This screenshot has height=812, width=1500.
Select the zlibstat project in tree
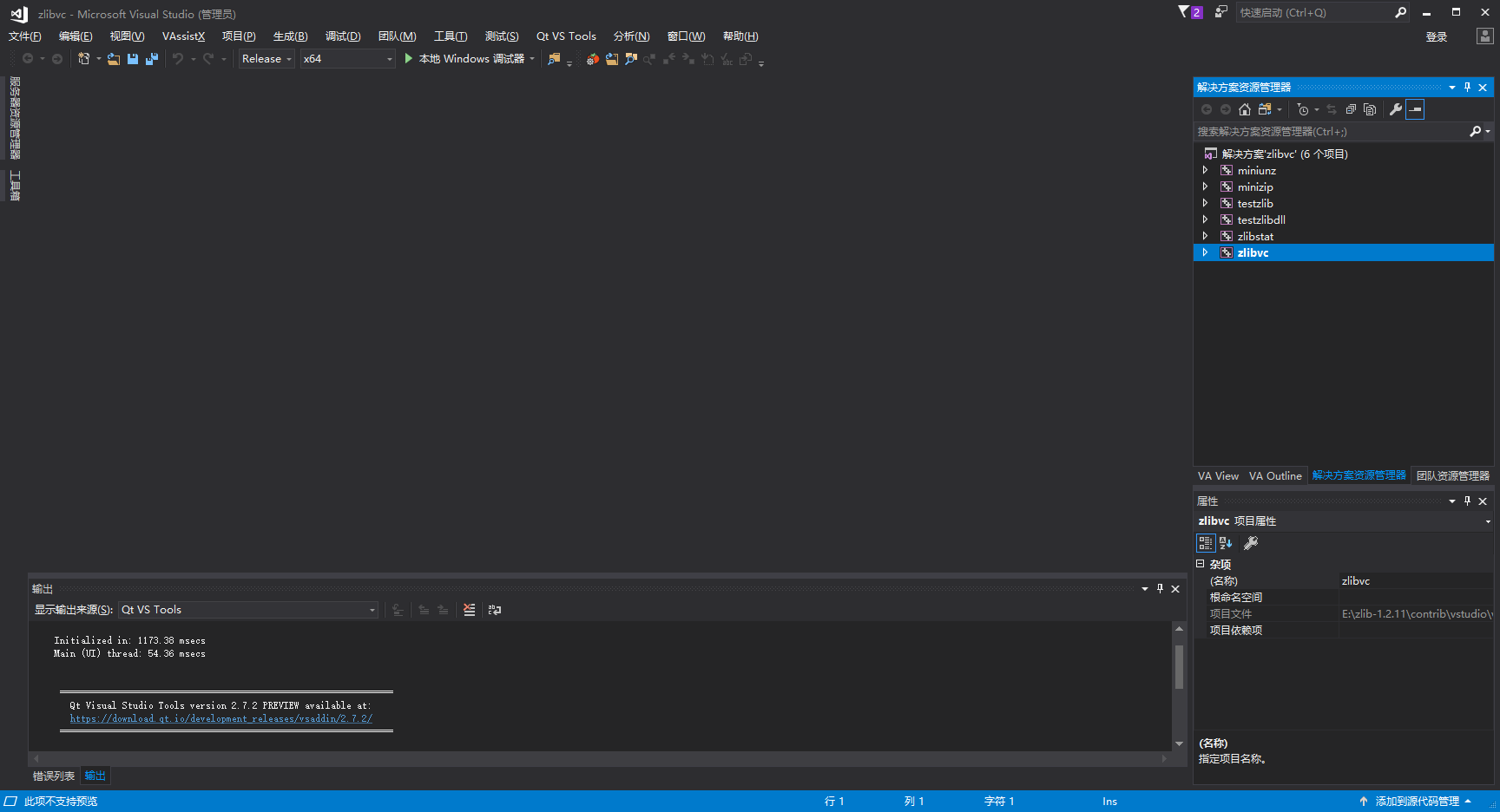point(1255,237)
